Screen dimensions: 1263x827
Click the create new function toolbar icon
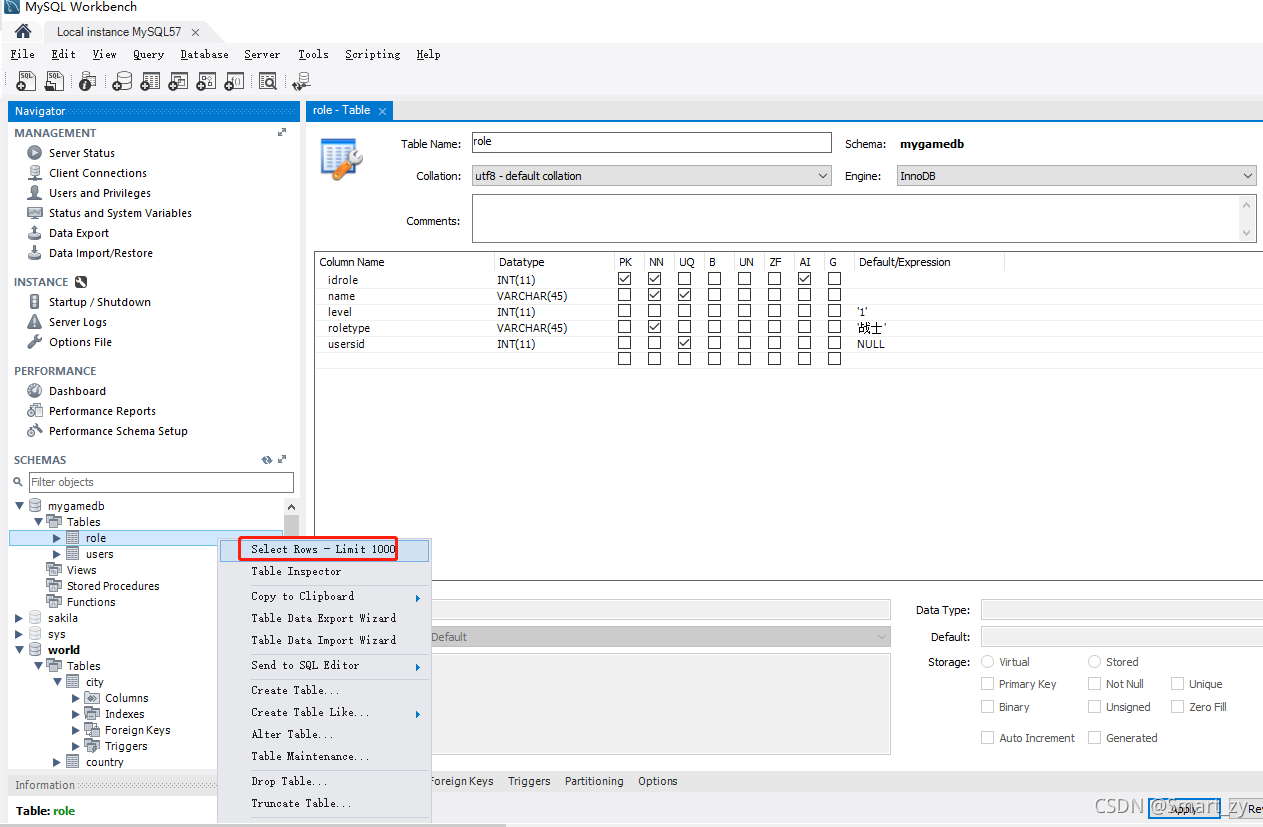234,81
